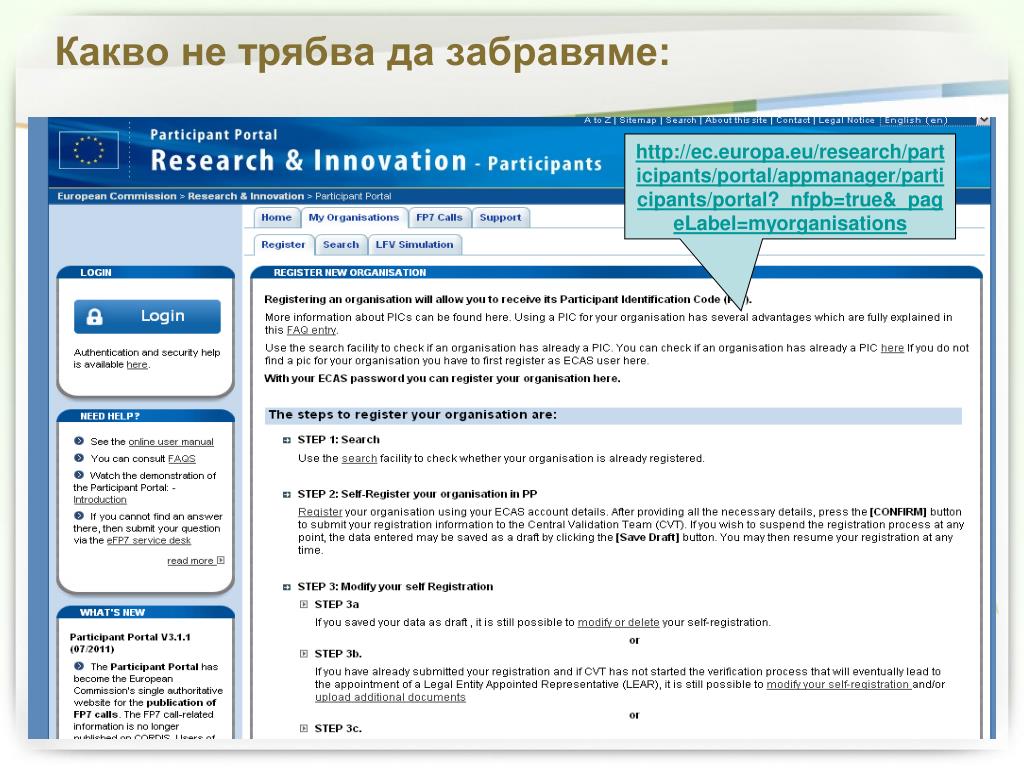Open the FAQS link in Need Help

(182, 458)
